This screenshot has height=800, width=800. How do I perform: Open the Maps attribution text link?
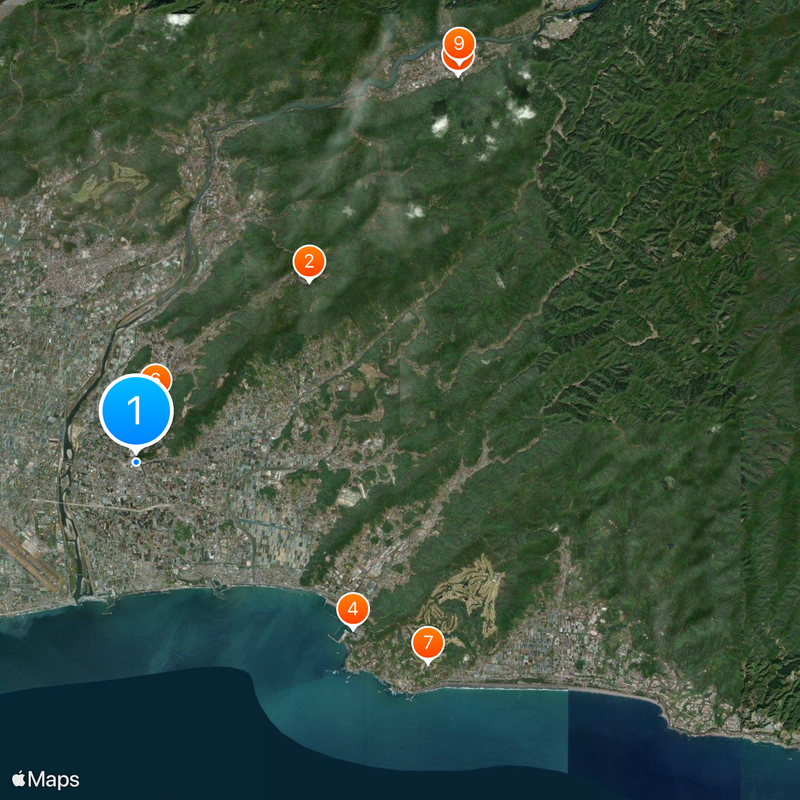click(53, 780)
